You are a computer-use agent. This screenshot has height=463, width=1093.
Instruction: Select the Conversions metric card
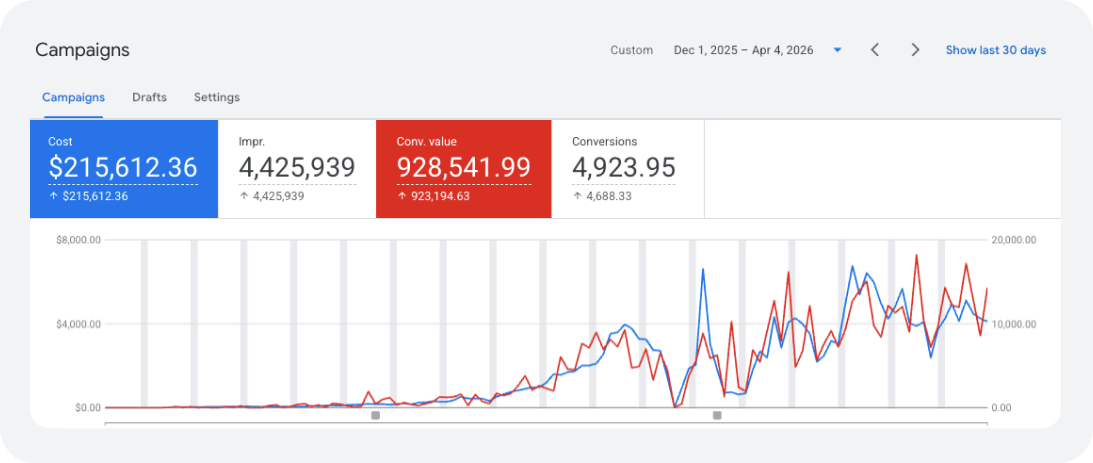pos(627,169)
